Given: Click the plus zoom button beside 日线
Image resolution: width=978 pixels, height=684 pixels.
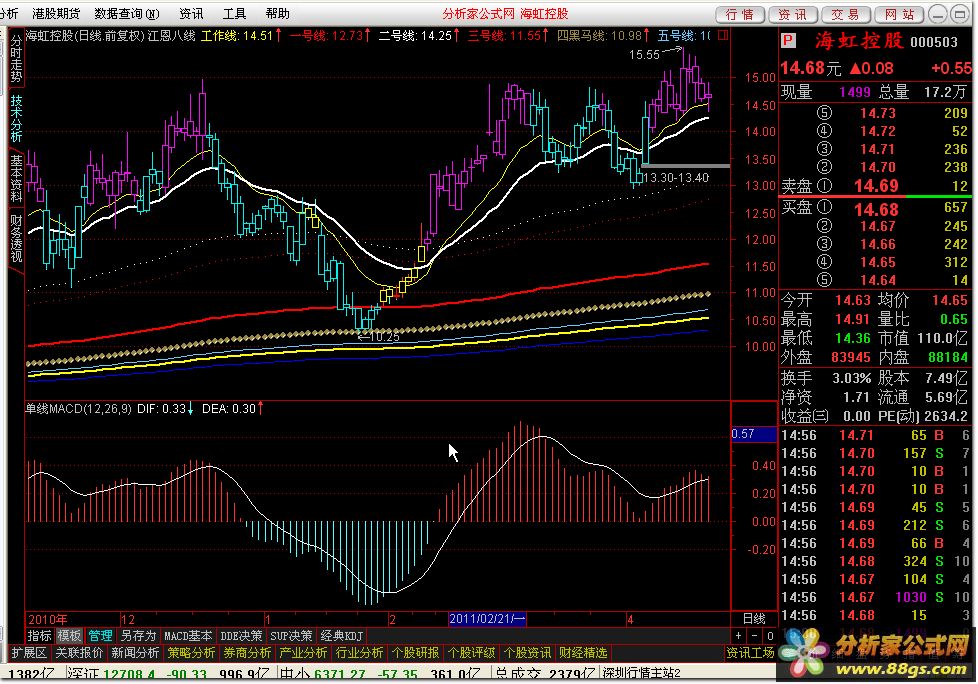Looking at the screenshot, I should [738, 636].
